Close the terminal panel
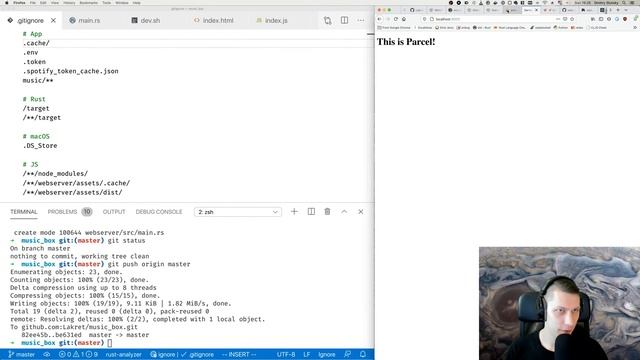Viewport: 640px width, 360px height. pos(361,212)
